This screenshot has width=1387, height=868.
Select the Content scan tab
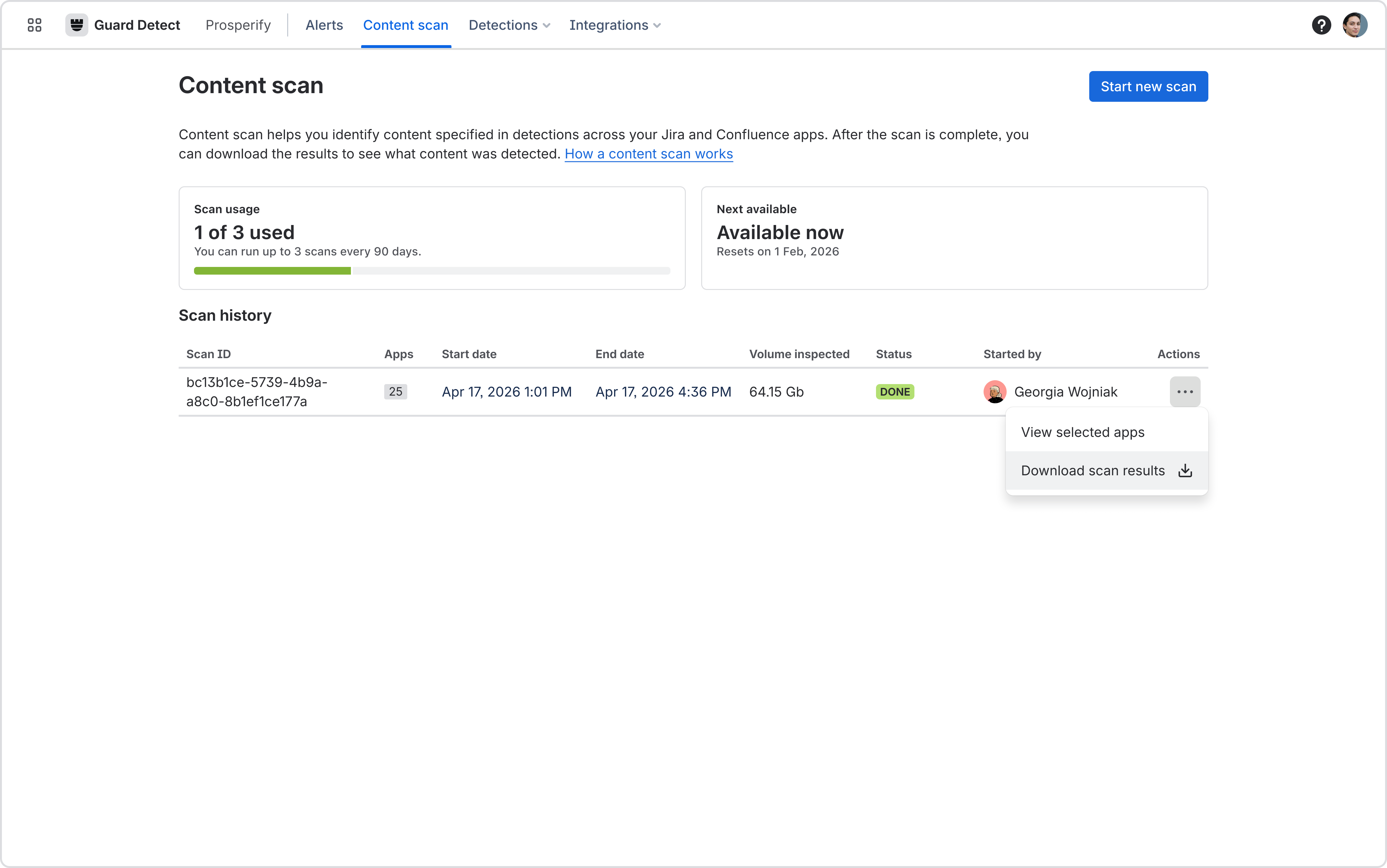pos(406,25)
